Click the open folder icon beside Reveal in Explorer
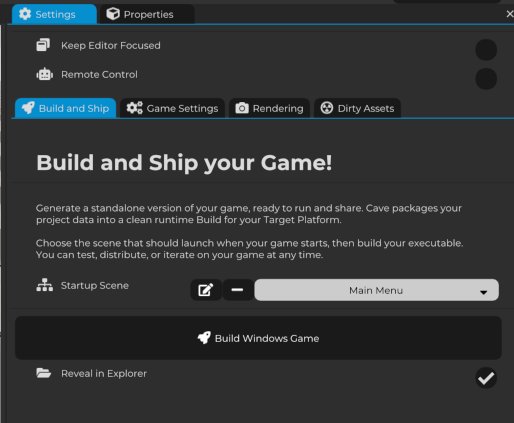Image resolution: width=514 pixels, height=423 pixels. pyautogui.click(x=44, y=373)
